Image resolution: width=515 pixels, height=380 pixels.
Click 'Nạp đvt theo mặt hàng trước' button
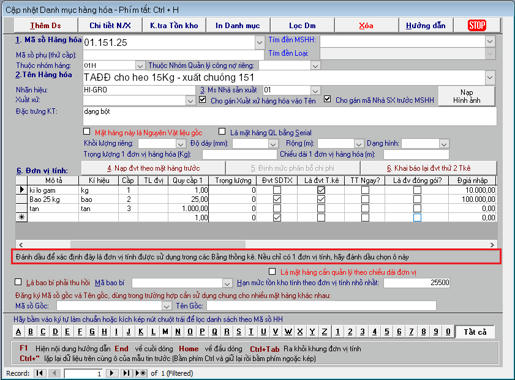[153, 168]
